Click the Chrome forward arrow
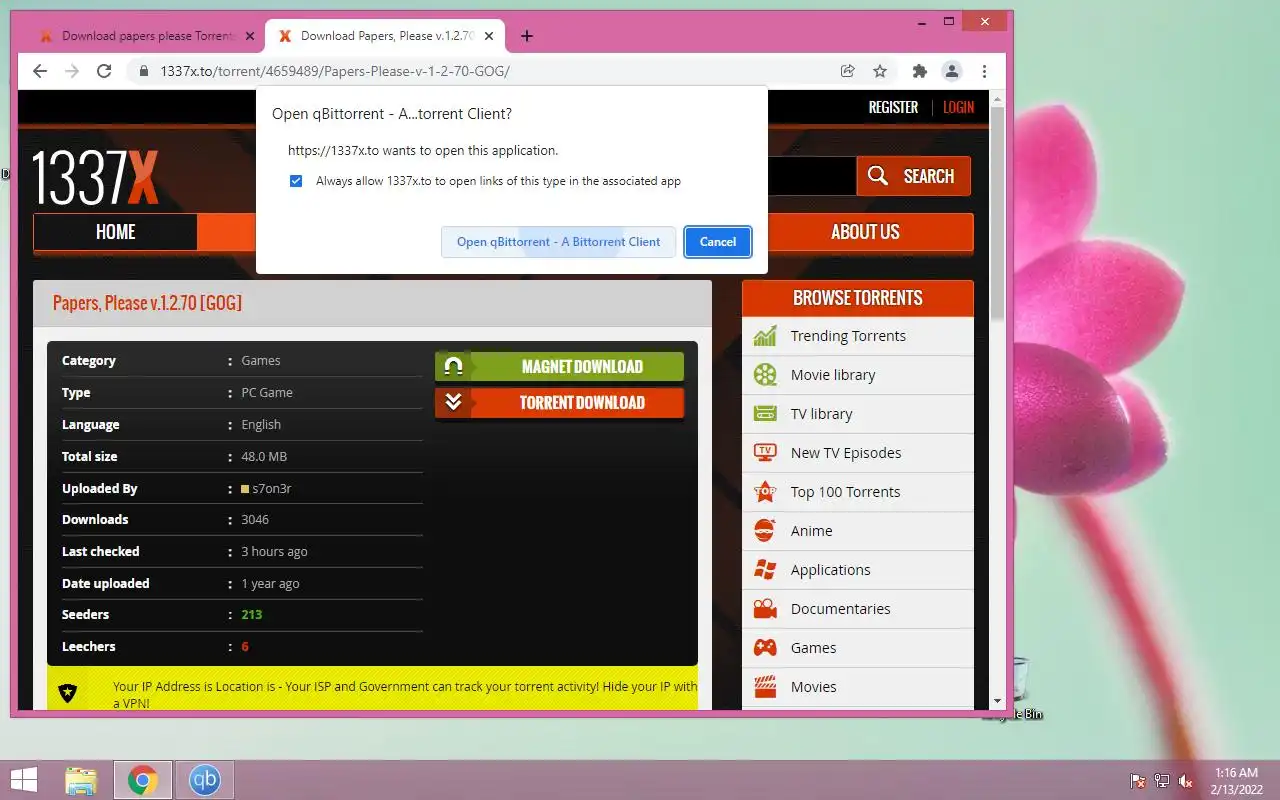This screenshot has width=1280, height=800. [x=72, y=71]
